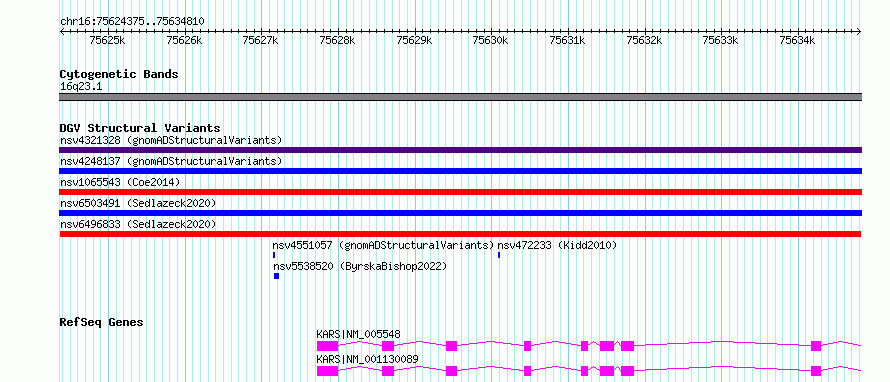Click first wide exon of KARS|NM_001130089

[328, 371]
